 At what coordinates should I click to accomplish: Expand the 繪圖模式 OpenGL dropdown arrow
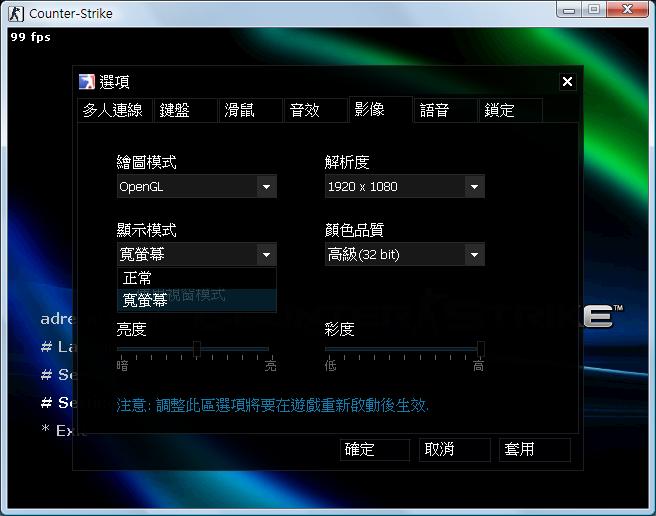point(266,187)
